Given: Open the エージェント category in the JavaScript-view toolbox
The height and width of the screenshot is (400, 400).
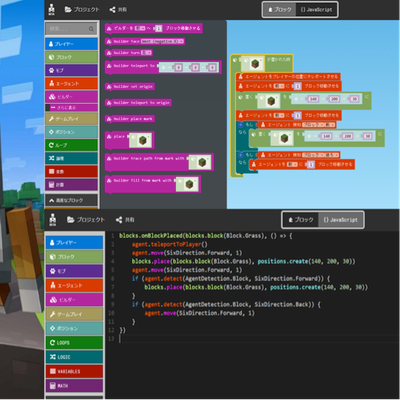Looking at the screenshot, I should point(74,286).
